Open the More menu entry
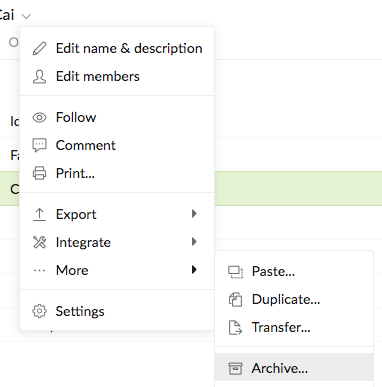The image size is (382, 387). tap(117, 270)
